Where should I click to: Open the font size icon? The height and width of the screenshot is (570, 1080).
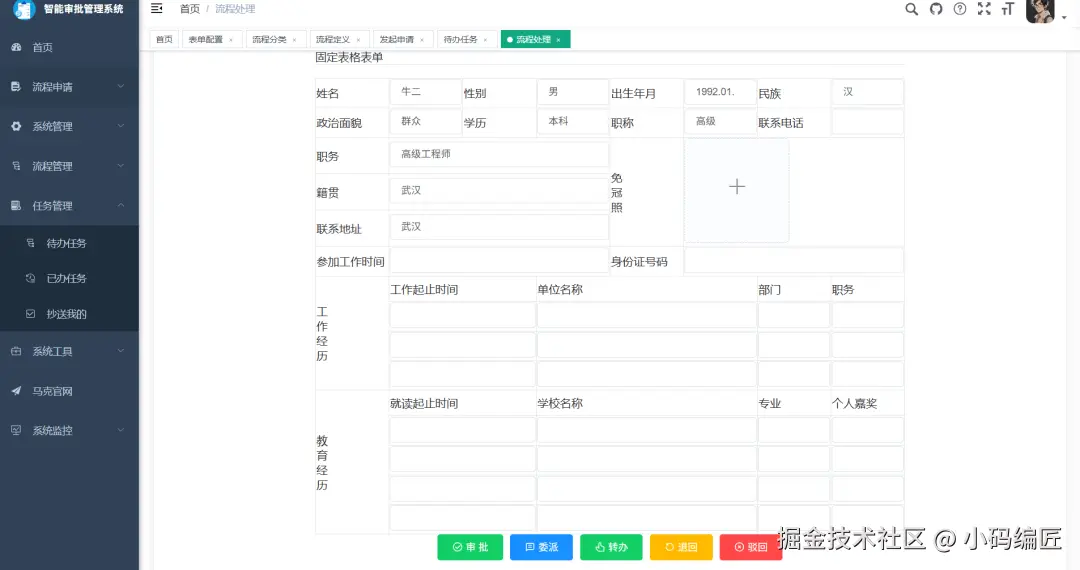[x=1008, y=9]
